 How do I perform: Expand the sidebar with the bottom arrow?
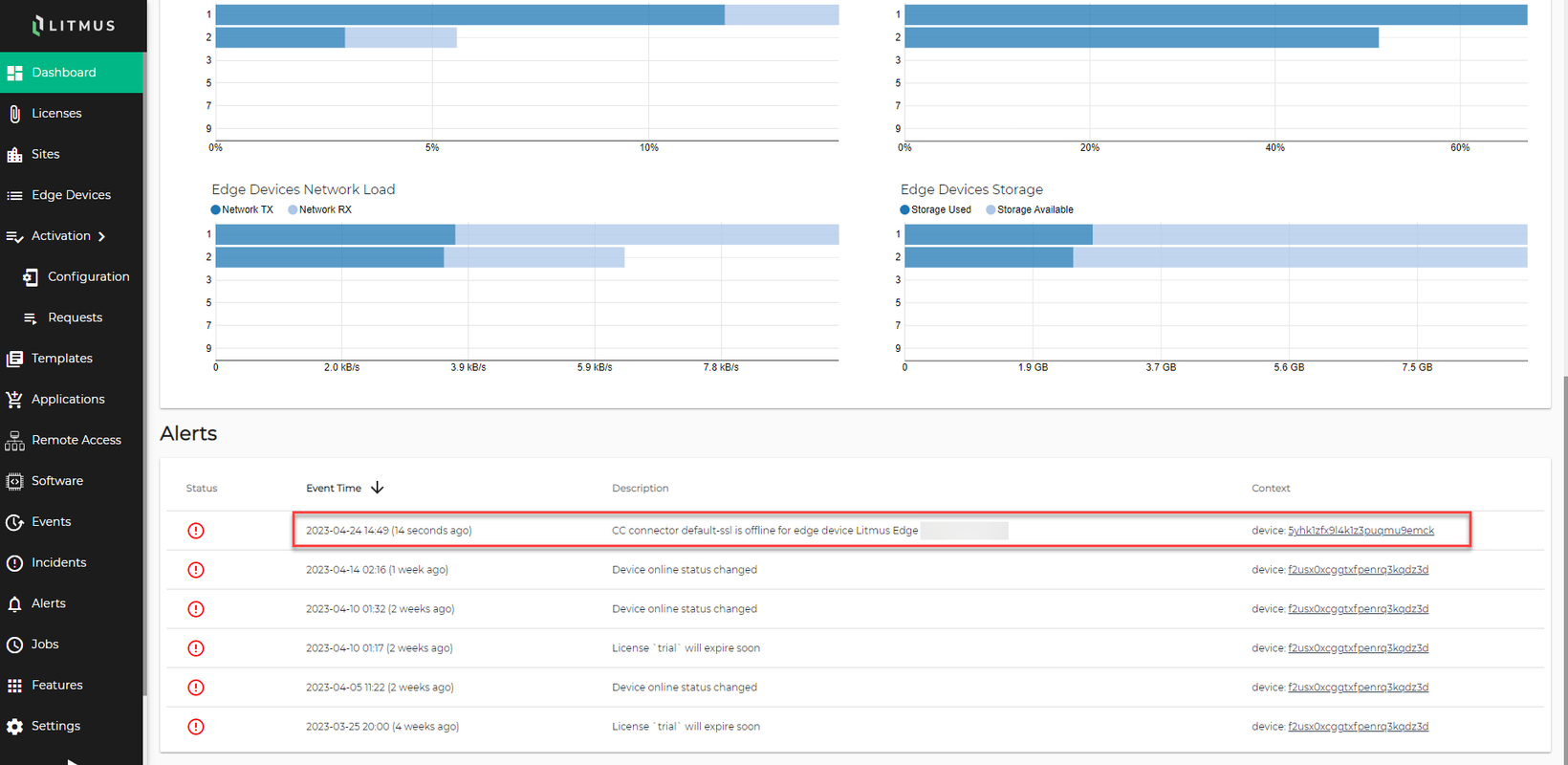tap(73, 761)
